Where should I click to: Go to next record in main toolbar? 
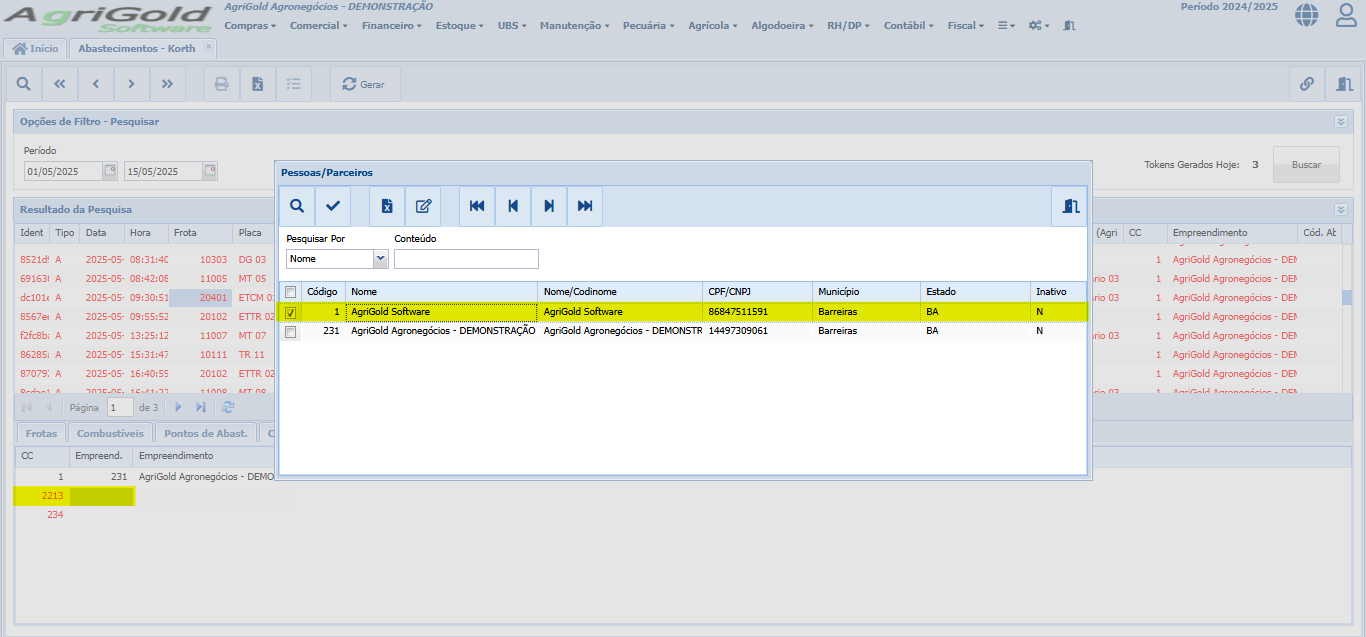[x=131, y=84]
